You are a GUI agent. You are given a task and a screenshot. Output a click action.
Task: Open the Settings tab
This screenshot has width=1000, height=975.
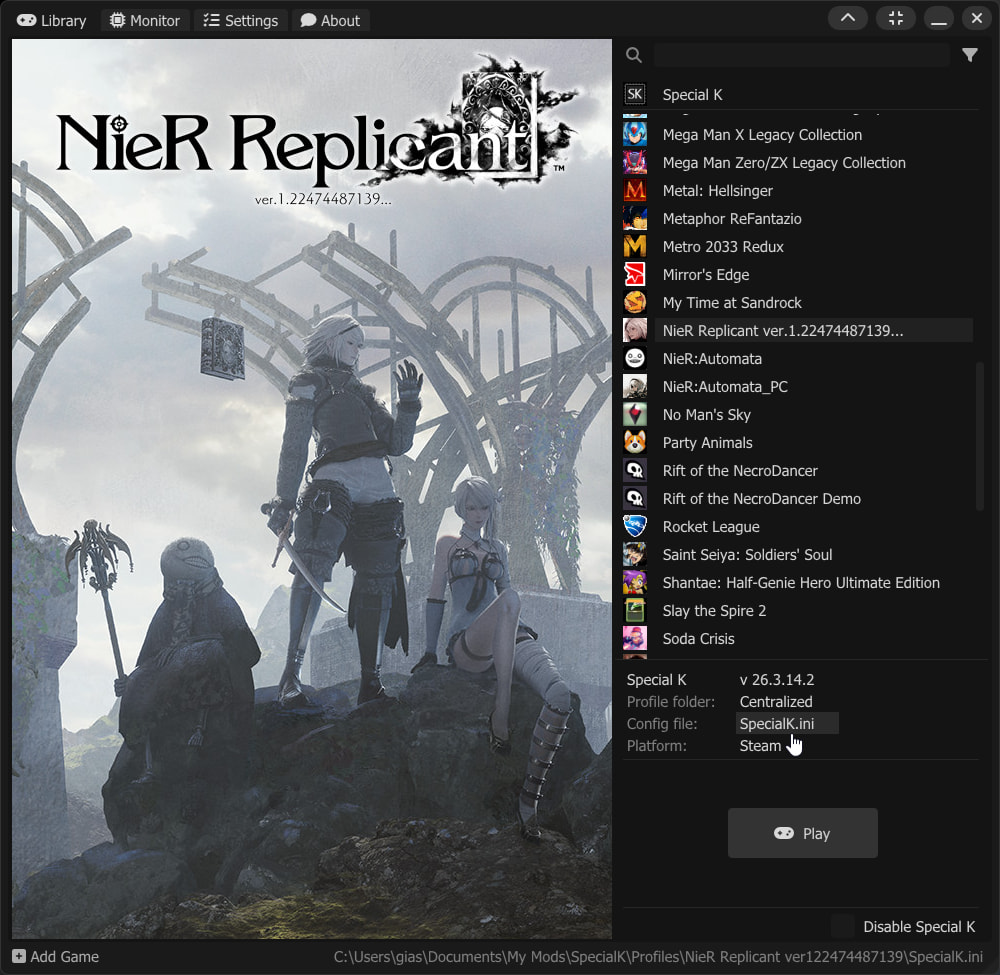[241, 21]
